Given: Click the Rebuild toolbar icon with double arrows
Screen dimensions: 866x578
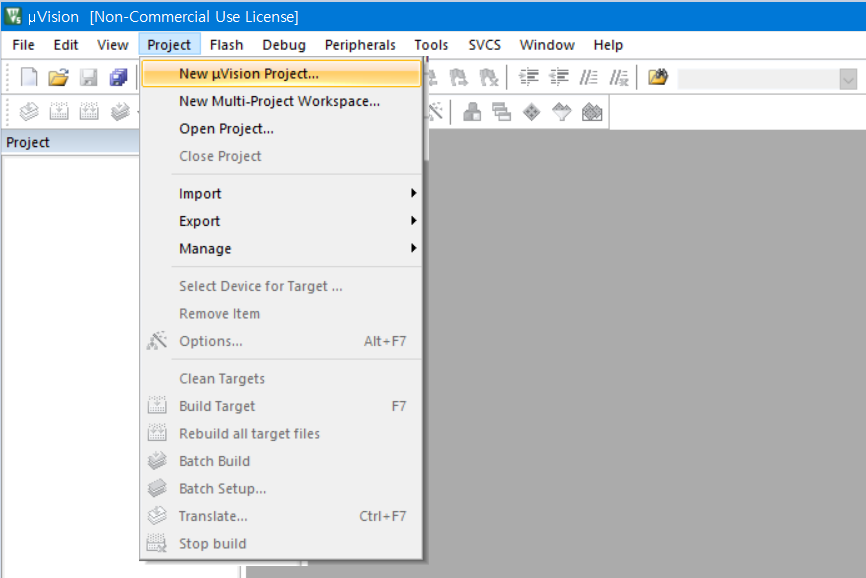Looking at the screenshot, I should 88,112.
